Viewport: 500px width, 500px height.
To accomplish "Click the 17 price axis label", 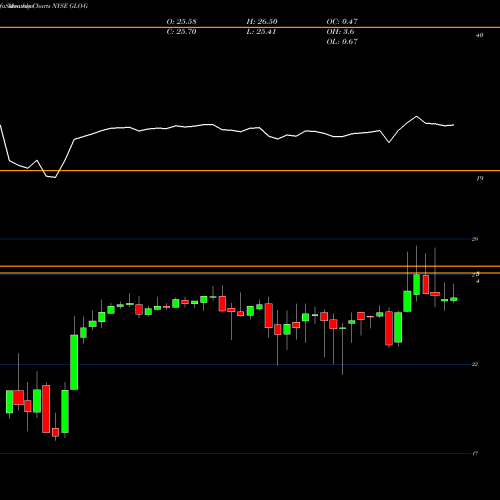I will coord(475,453).
